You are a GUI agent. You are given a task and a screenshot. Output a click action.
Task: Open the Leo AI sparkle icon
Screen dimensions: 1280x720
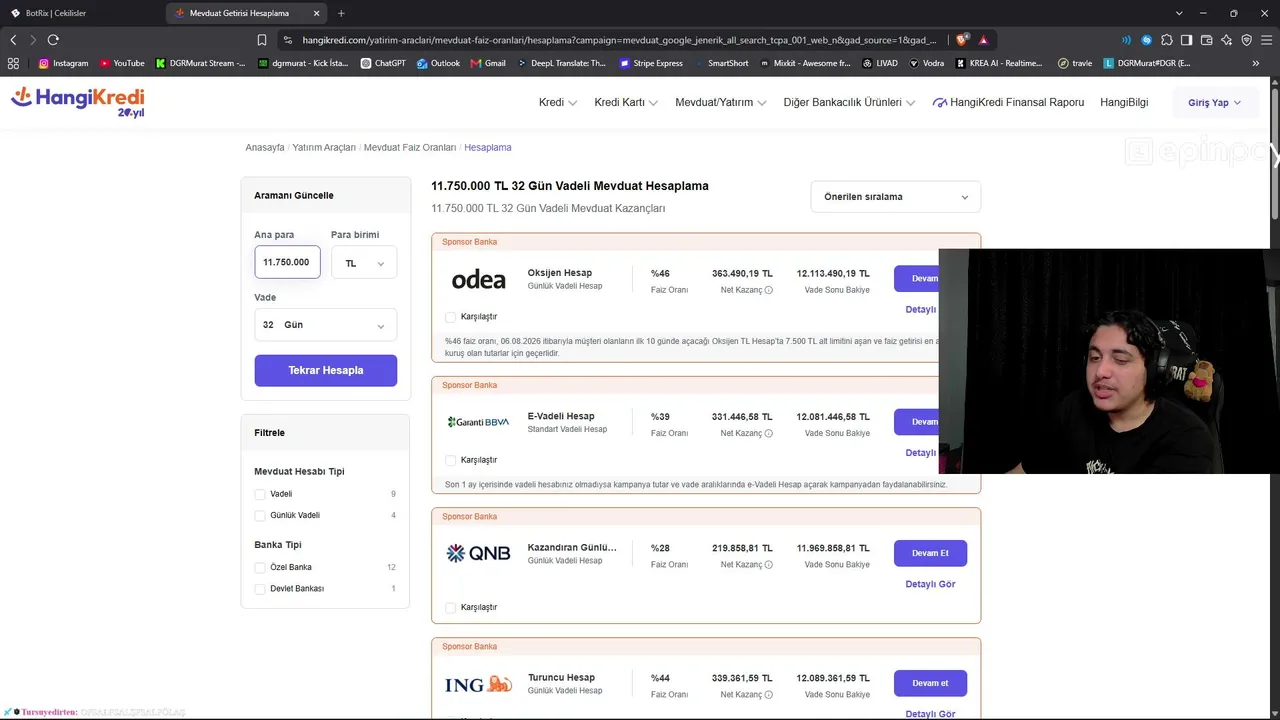(1226, 40)
